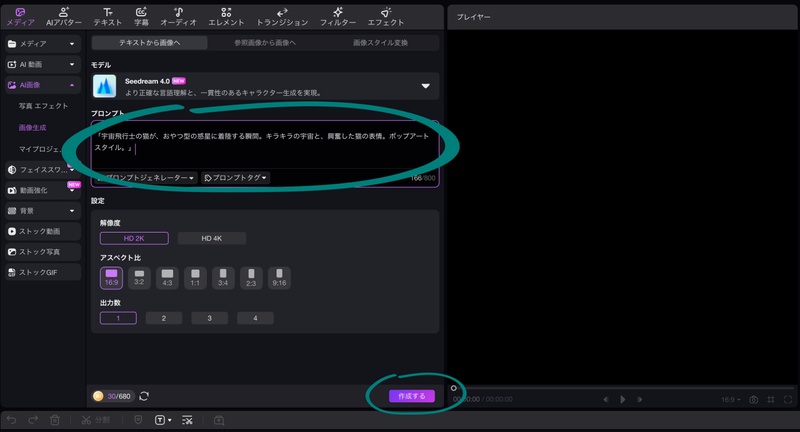Collapse the AI画像 sidebar section
This screenshot has height=432, width=800.
[43, 85]
